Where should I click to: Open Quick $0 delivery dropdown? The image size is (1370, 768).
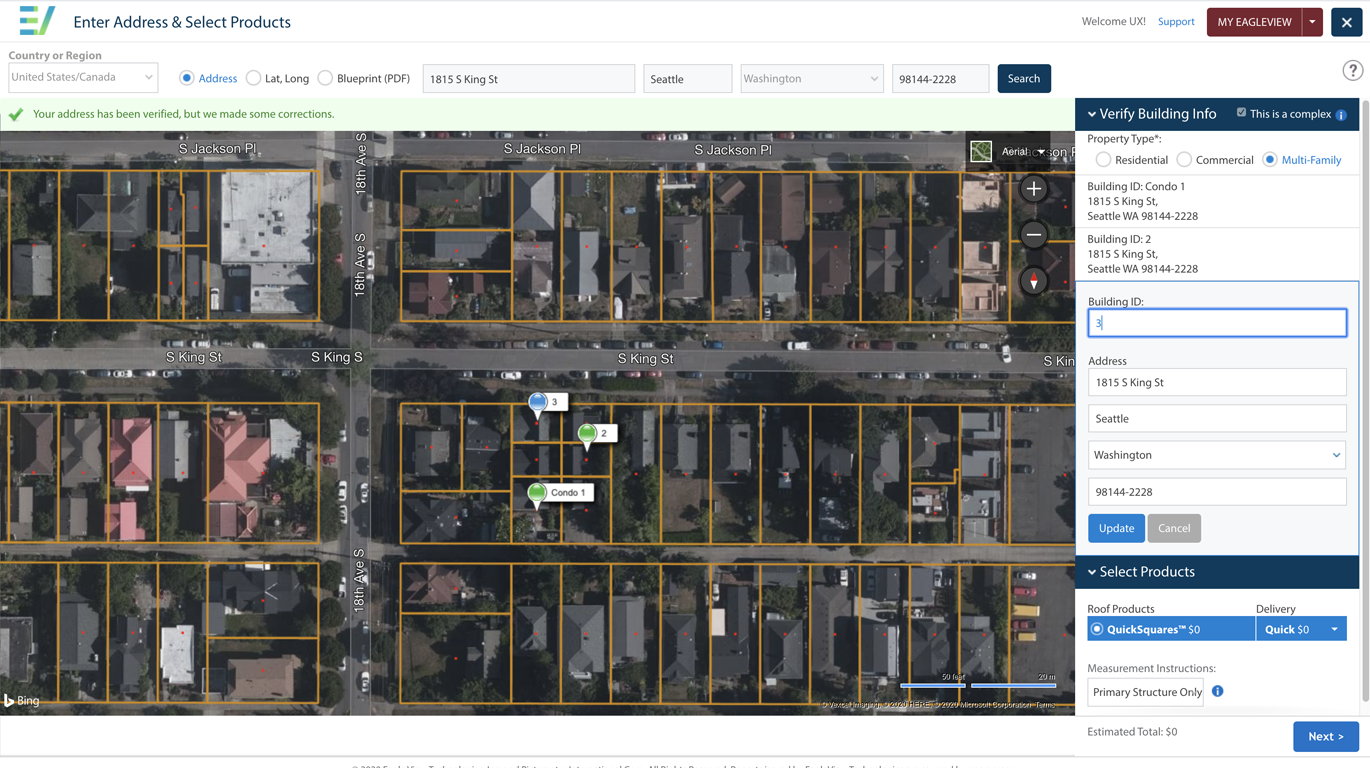click(1301, 629)
